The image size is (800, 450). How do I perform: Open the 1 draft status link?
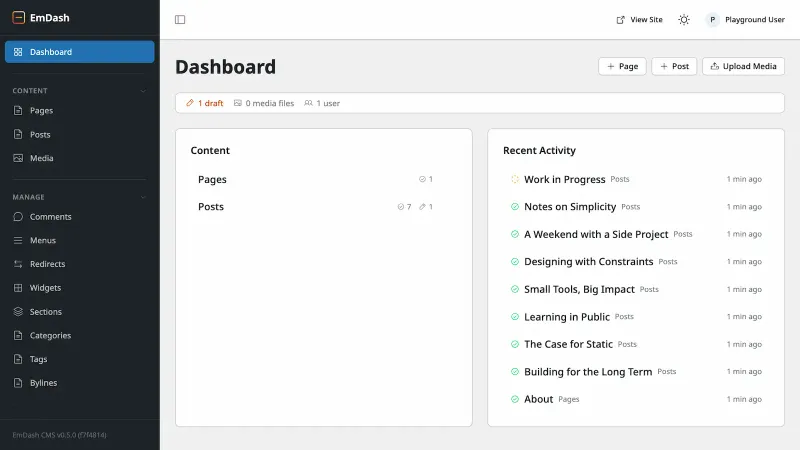click(205, 103)
